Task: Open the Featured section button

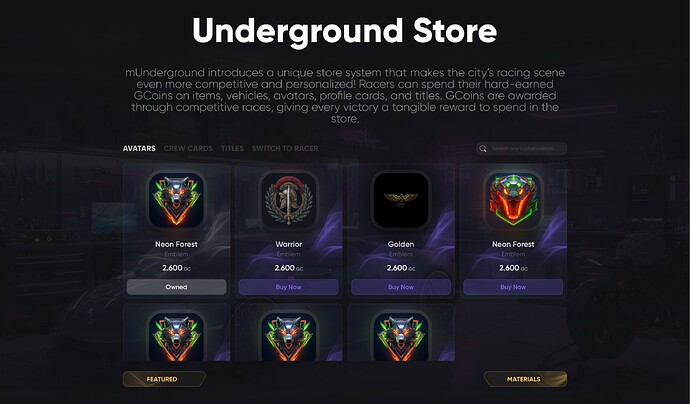Action: click(164, 379)
